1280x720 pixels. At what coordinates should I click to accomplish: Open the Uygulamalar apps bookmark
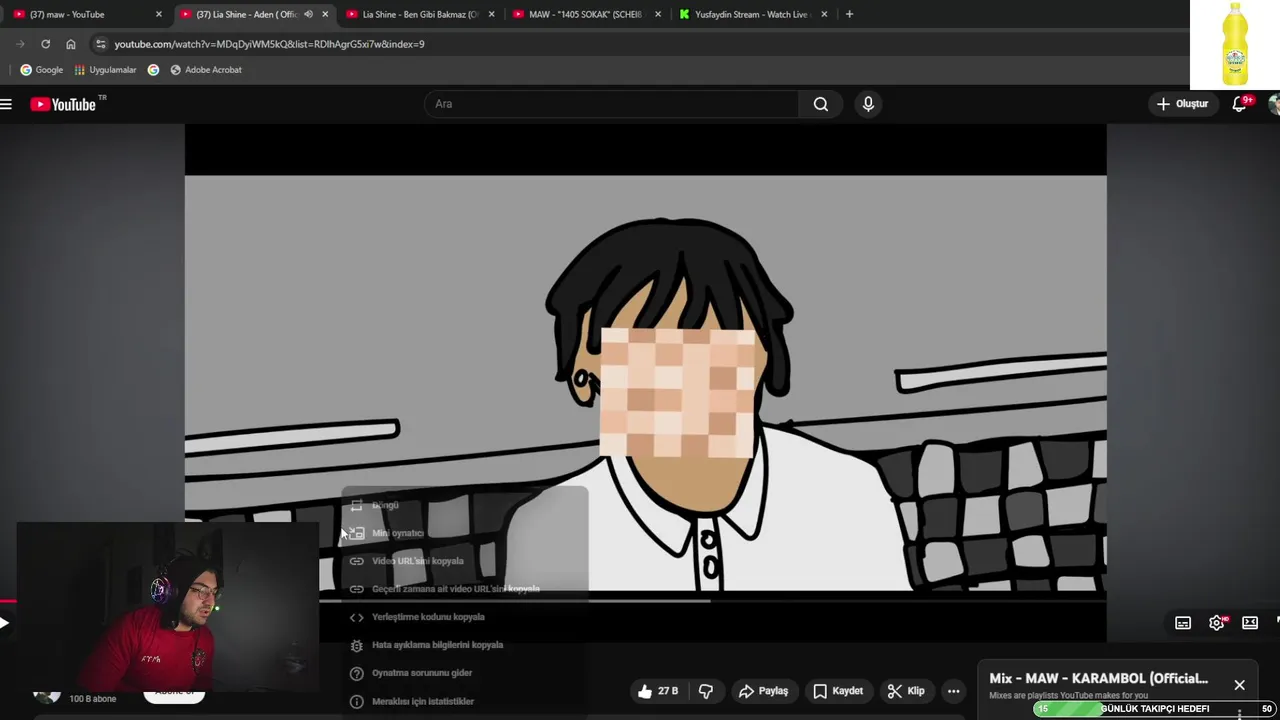[x=105, y=70]
